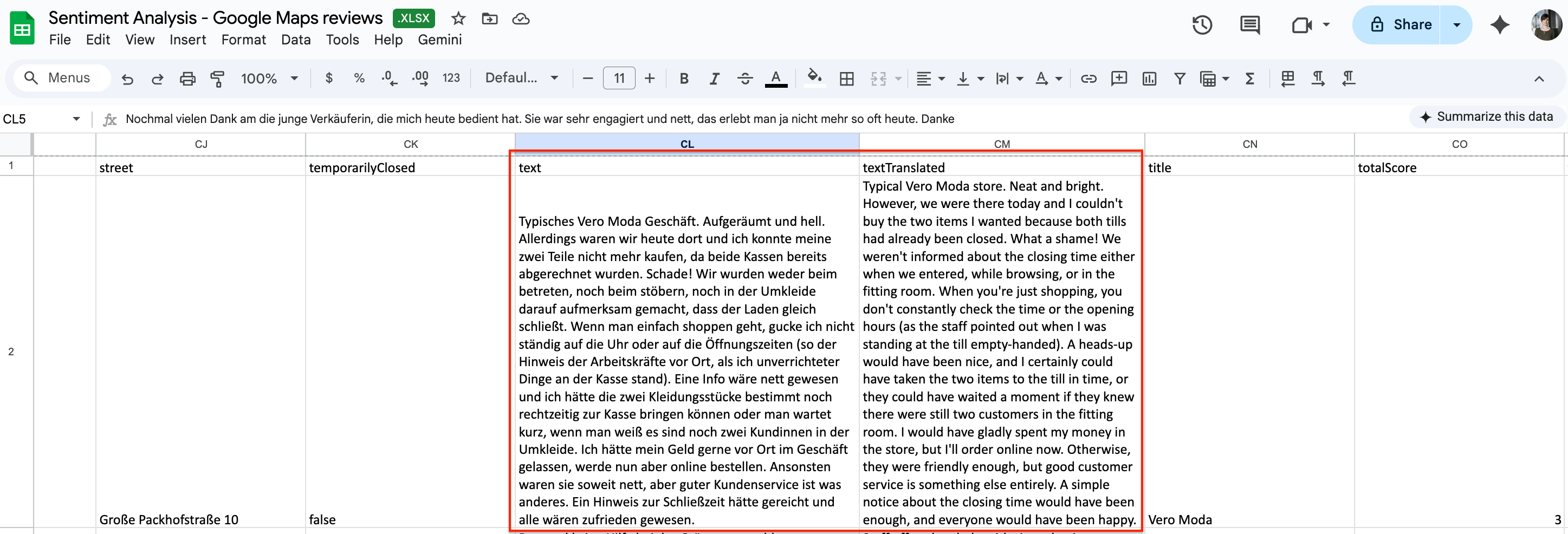Apply strikethrough formatting
Image resolution: width=1568 pixels, height=534 pixels.
[745, 78]
